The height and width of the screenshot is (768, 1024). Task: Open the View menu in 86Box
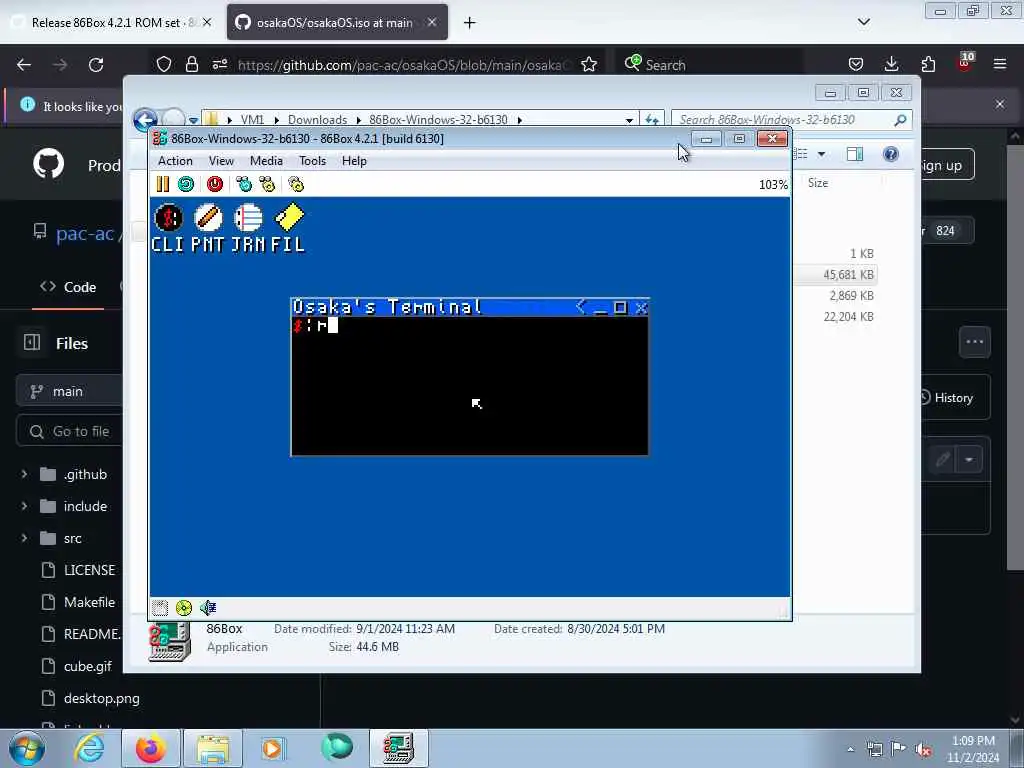(x=221, y=161)
